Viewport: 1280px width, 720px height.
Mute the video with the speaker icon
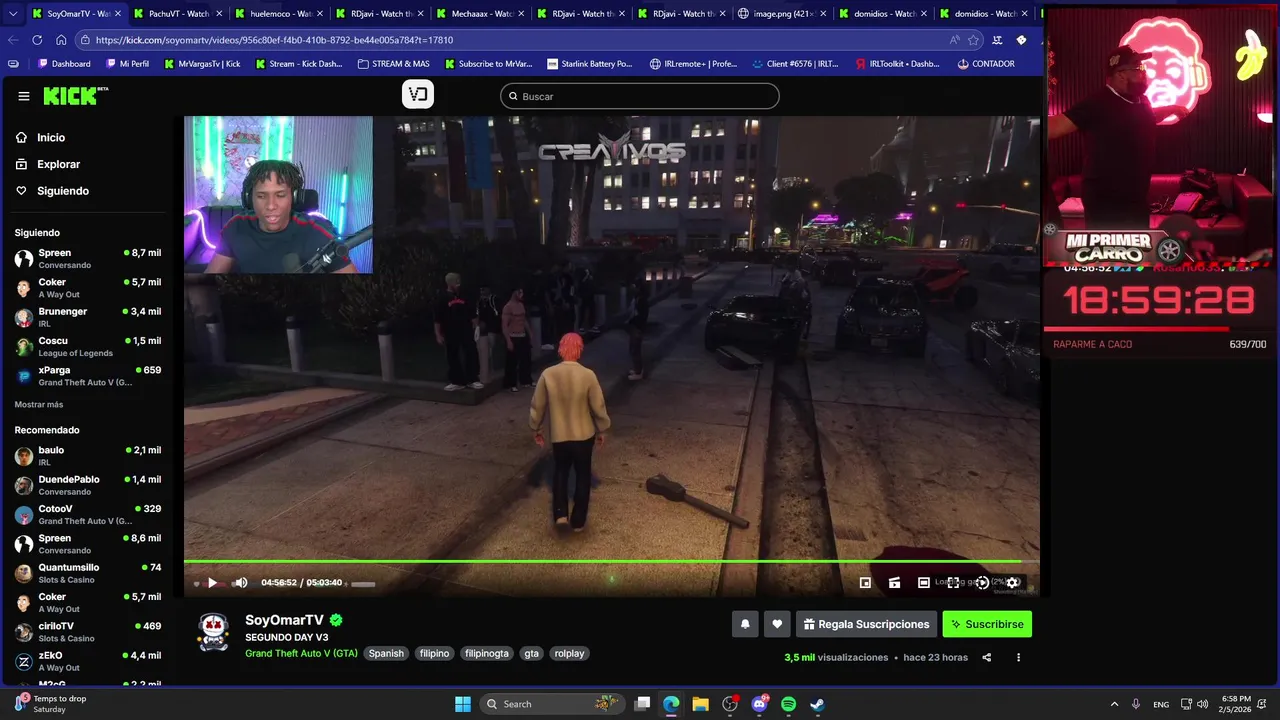[x=240, y=583]
